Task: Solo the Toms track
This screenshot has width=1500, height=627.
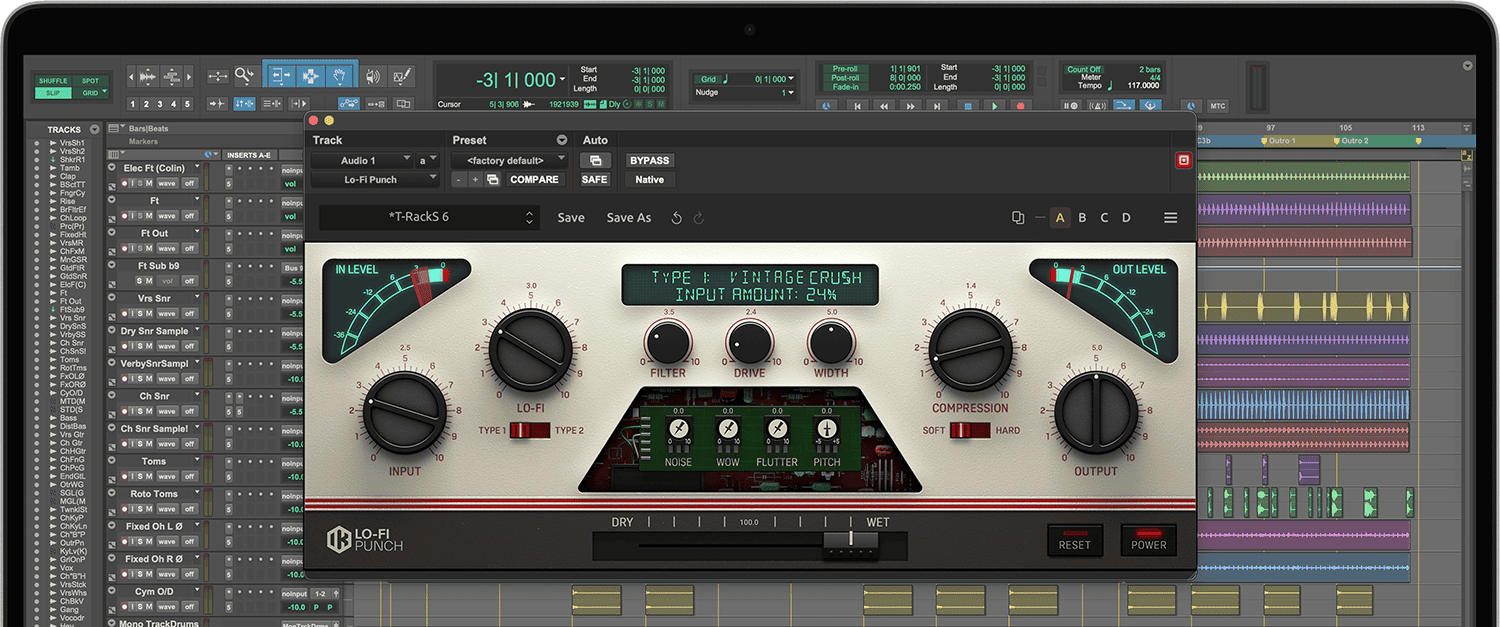Action: click(x=139, y=476)
